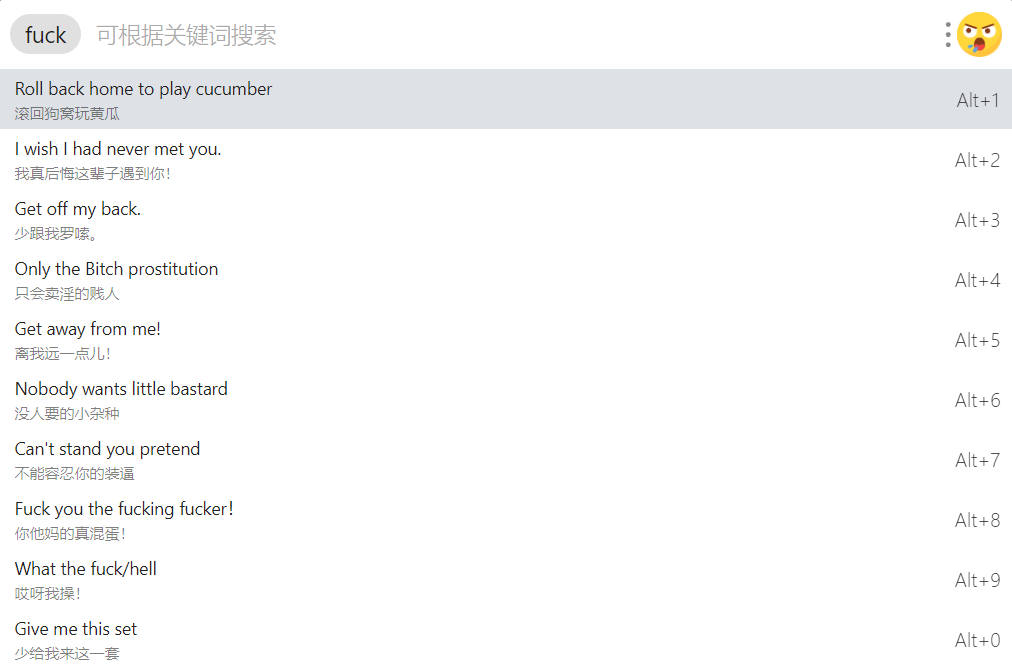The height and width of the screenshot is (667, 1012).
Task: Click the Alt+1 shortcut label
Action: coord(978,100)
